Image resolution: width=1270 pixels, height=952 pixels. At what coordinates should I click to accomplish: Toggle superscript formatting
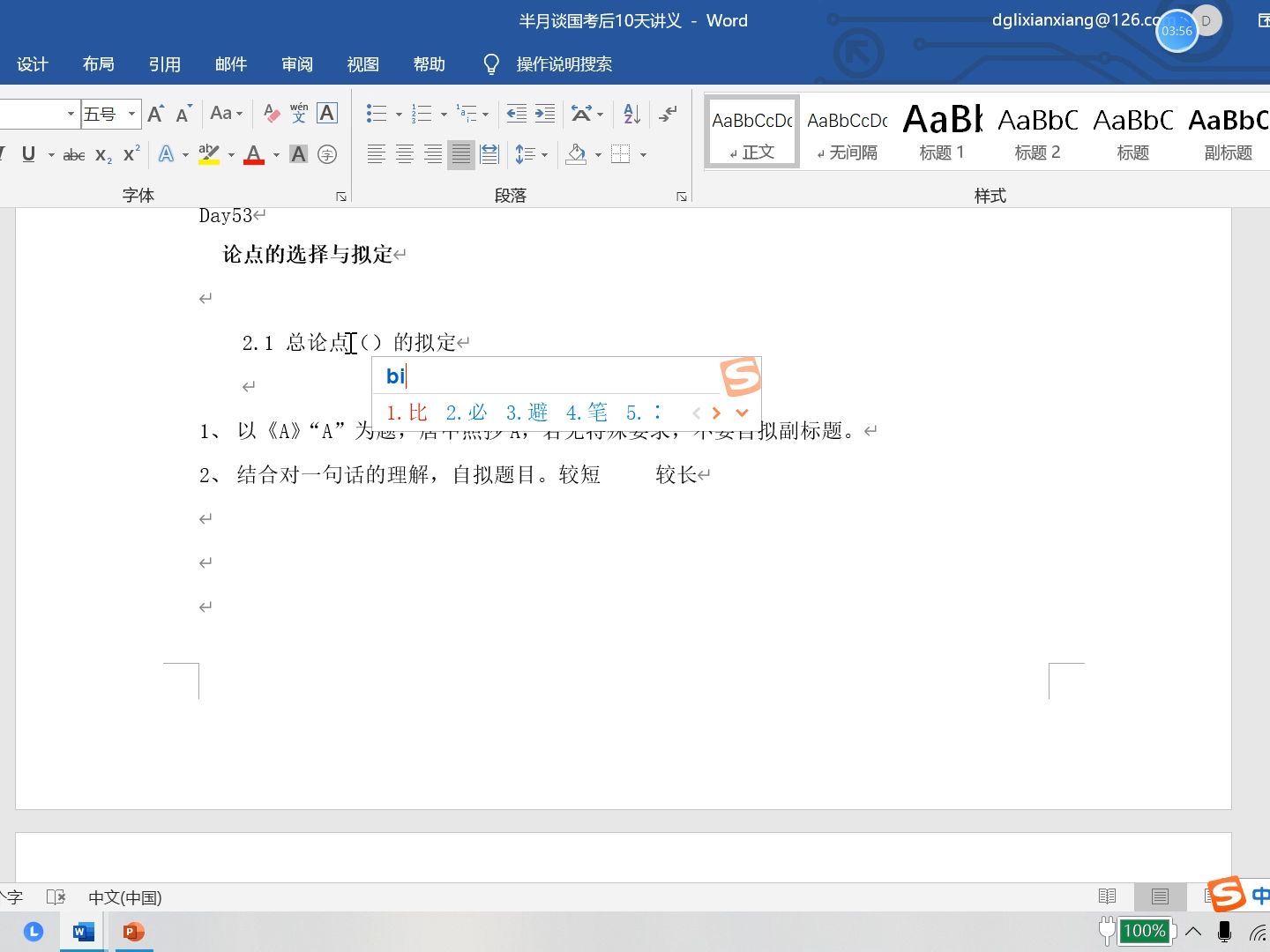(x=131, y=154)
